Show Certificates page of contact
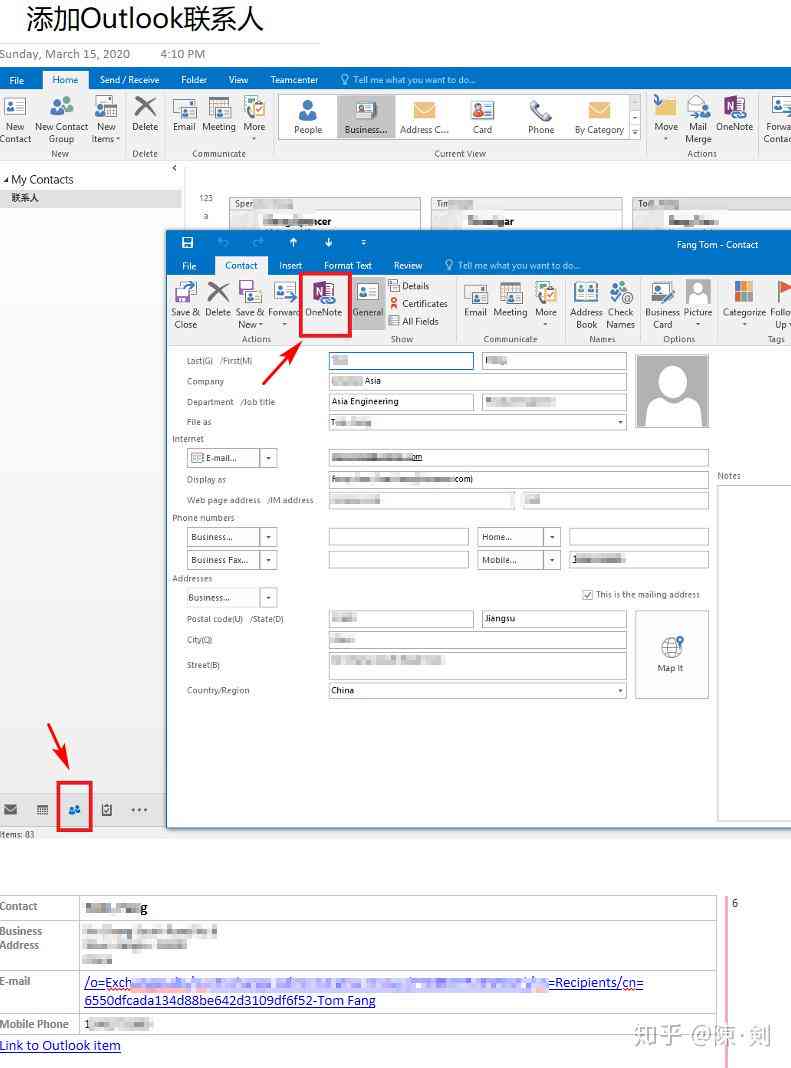791x1068 pixels. point(418,304)
